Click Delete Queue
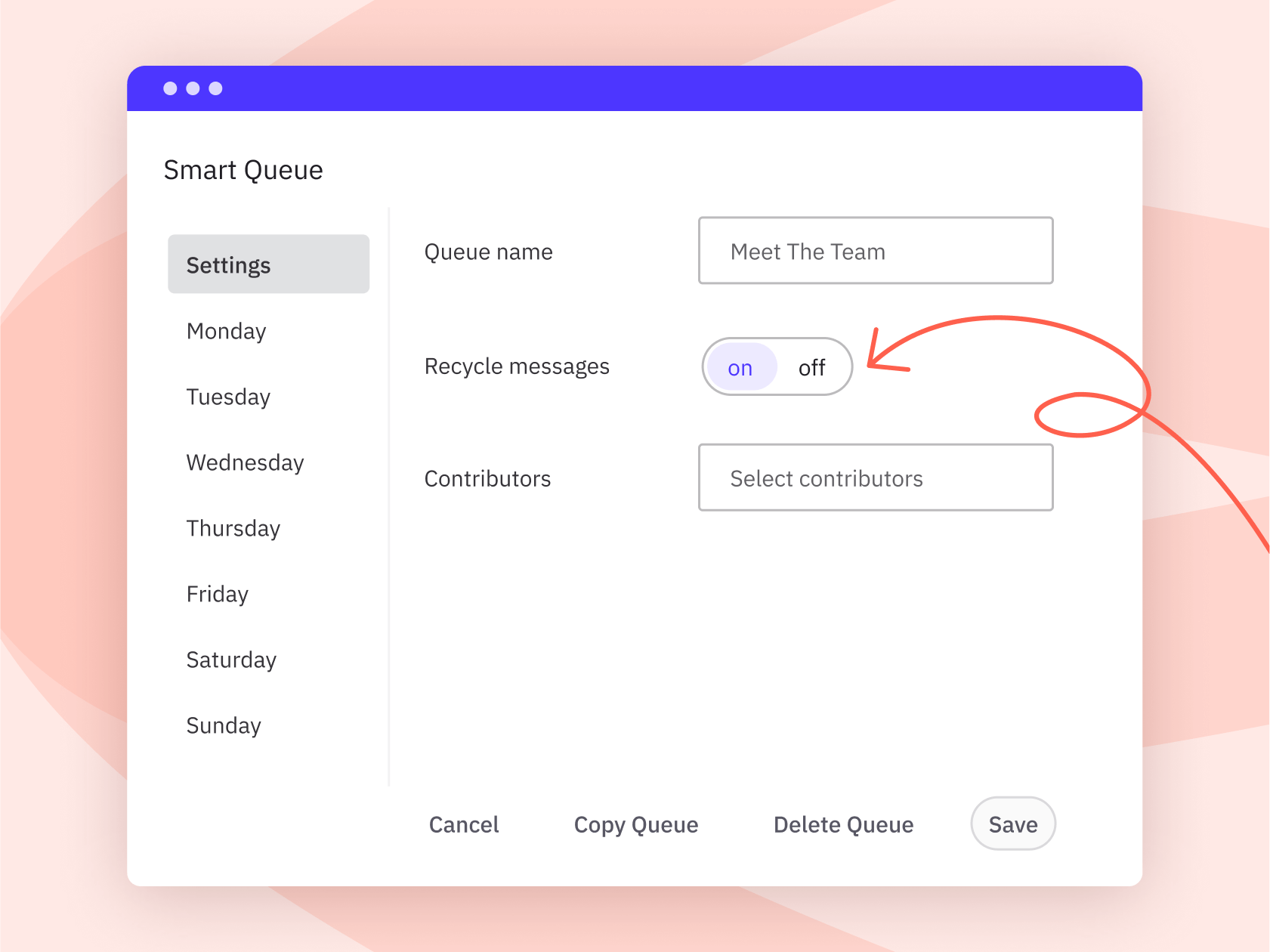 pos(843,824)
